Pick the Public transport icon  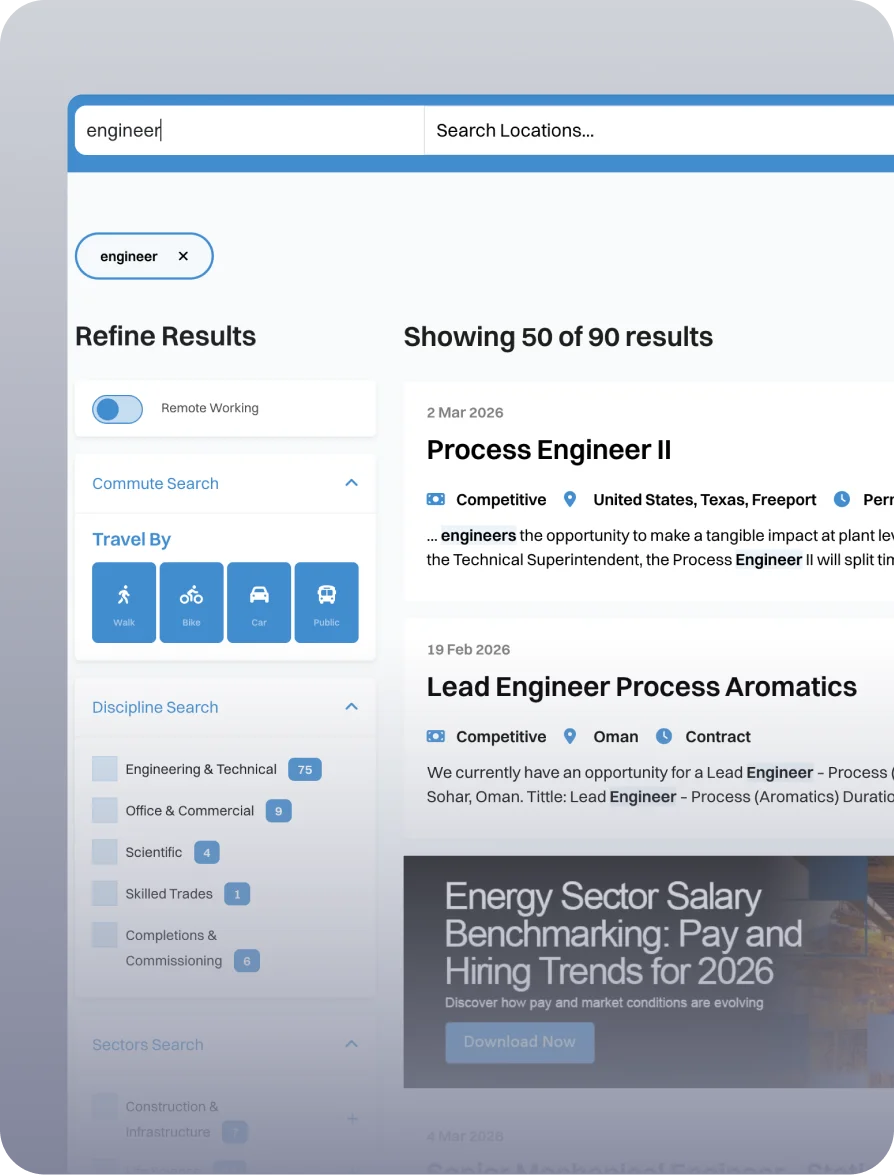click(x=326, y=602)
